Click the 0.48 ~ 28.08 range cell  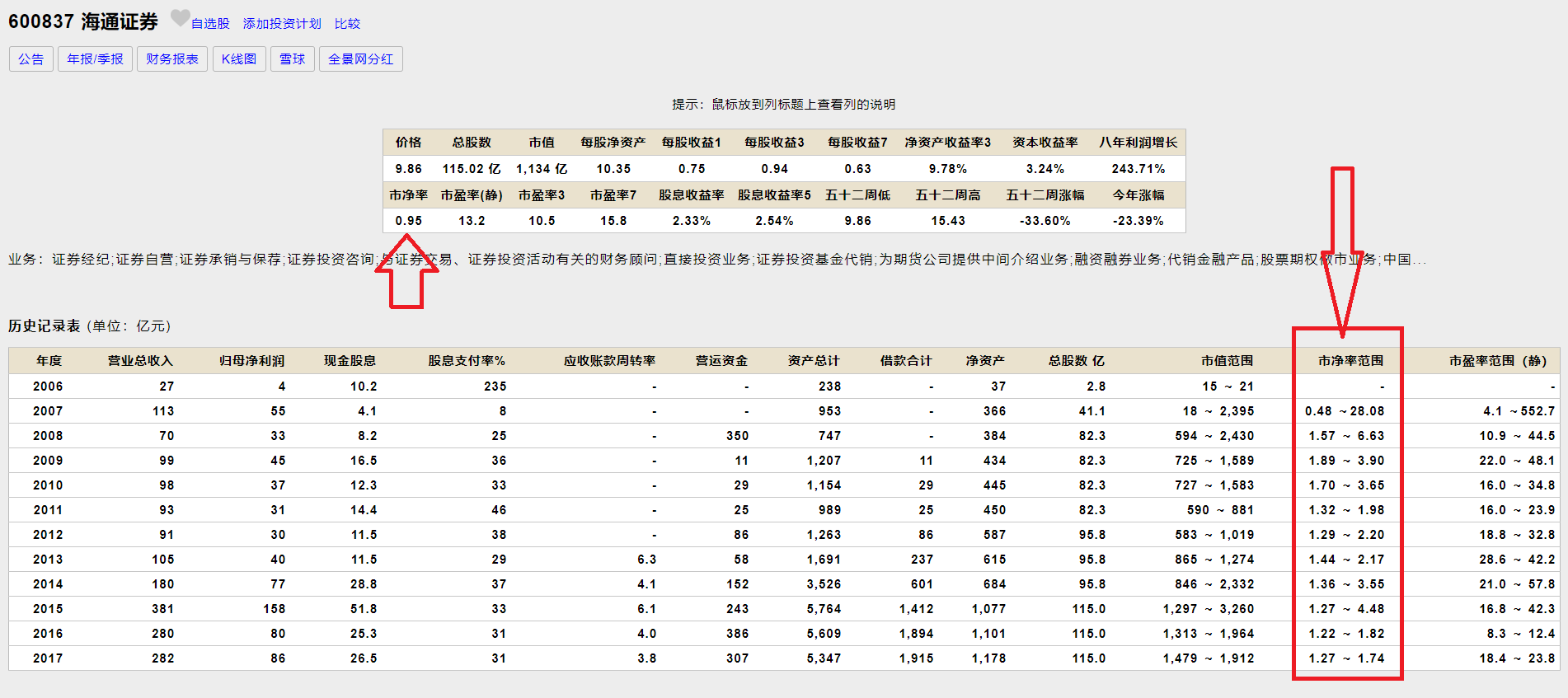pyautogui.click(x=1345, y=411)
